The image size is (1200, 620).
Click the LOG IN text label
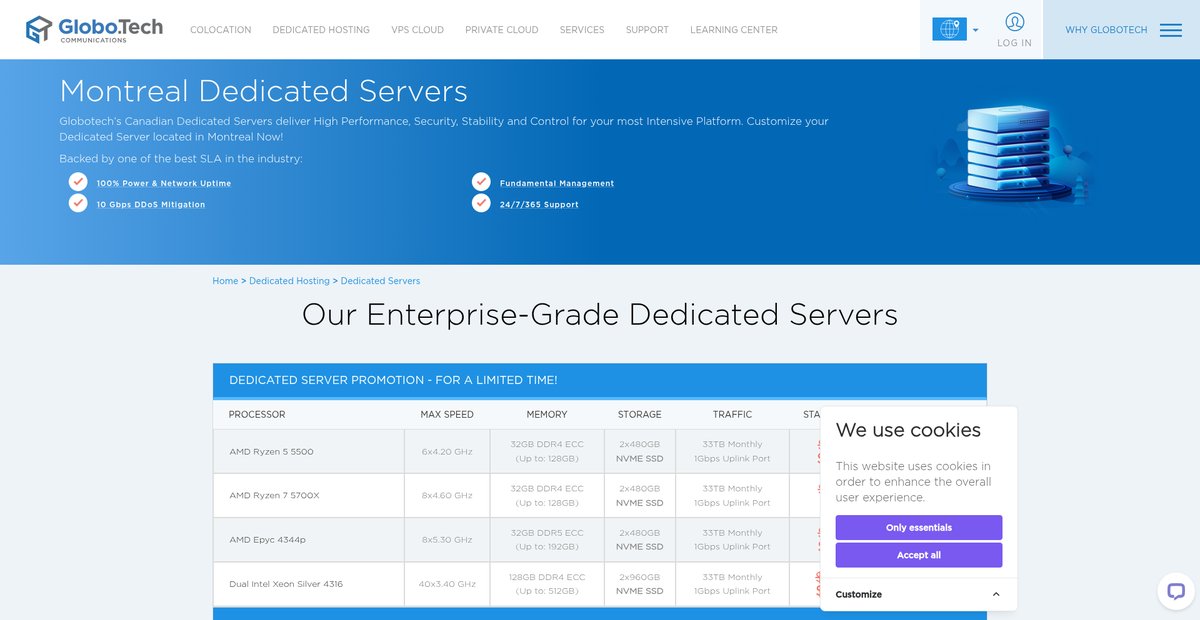click(x=1014, y=43)
